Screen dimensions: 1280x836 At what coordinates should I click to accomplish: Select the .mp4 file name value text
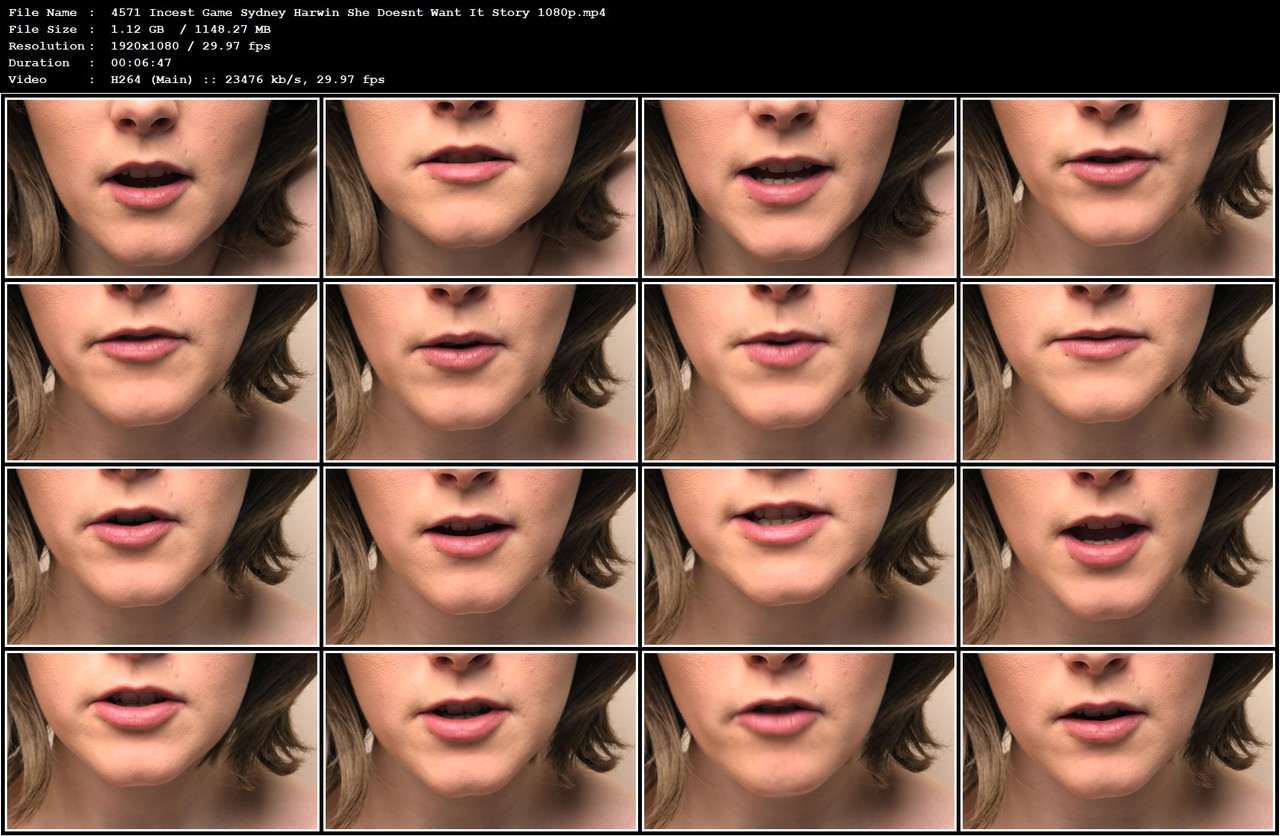pos(358,12)
